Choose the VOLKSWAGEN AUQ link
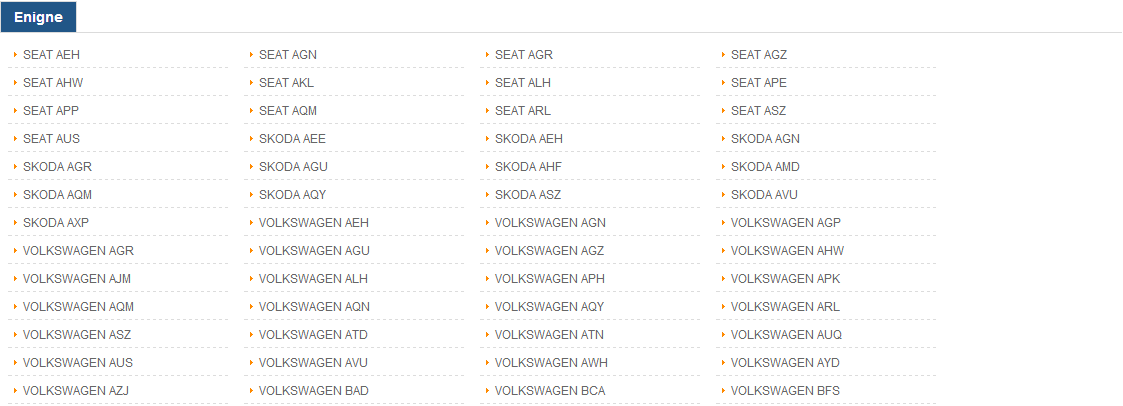The image size is (1123, 406). tap(786, 334)
